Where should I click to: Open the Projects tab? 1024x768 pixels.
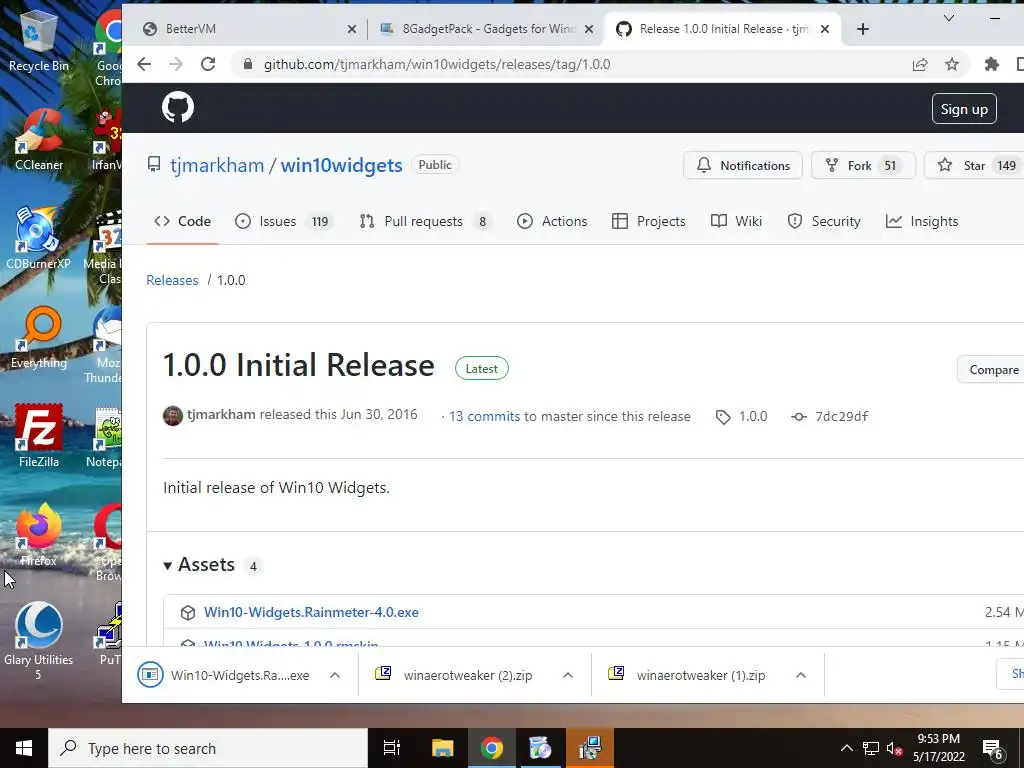click(648, 221)
